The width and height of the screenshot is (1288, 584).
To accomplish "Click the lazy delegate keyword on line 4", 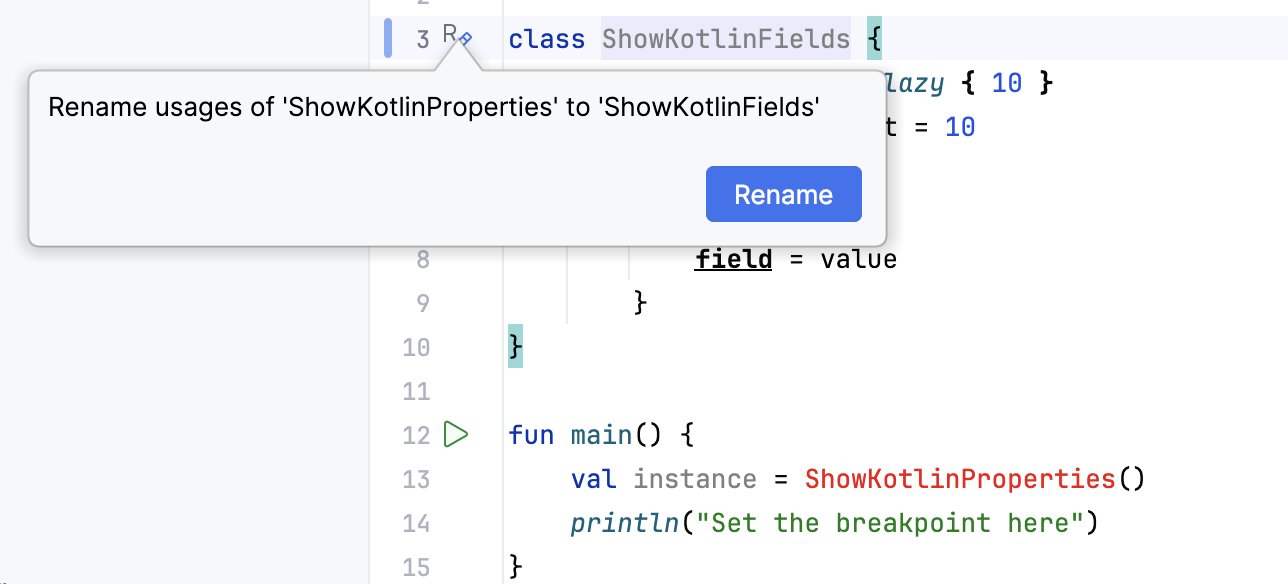I will pyautogui.click(x=917, y=83).
